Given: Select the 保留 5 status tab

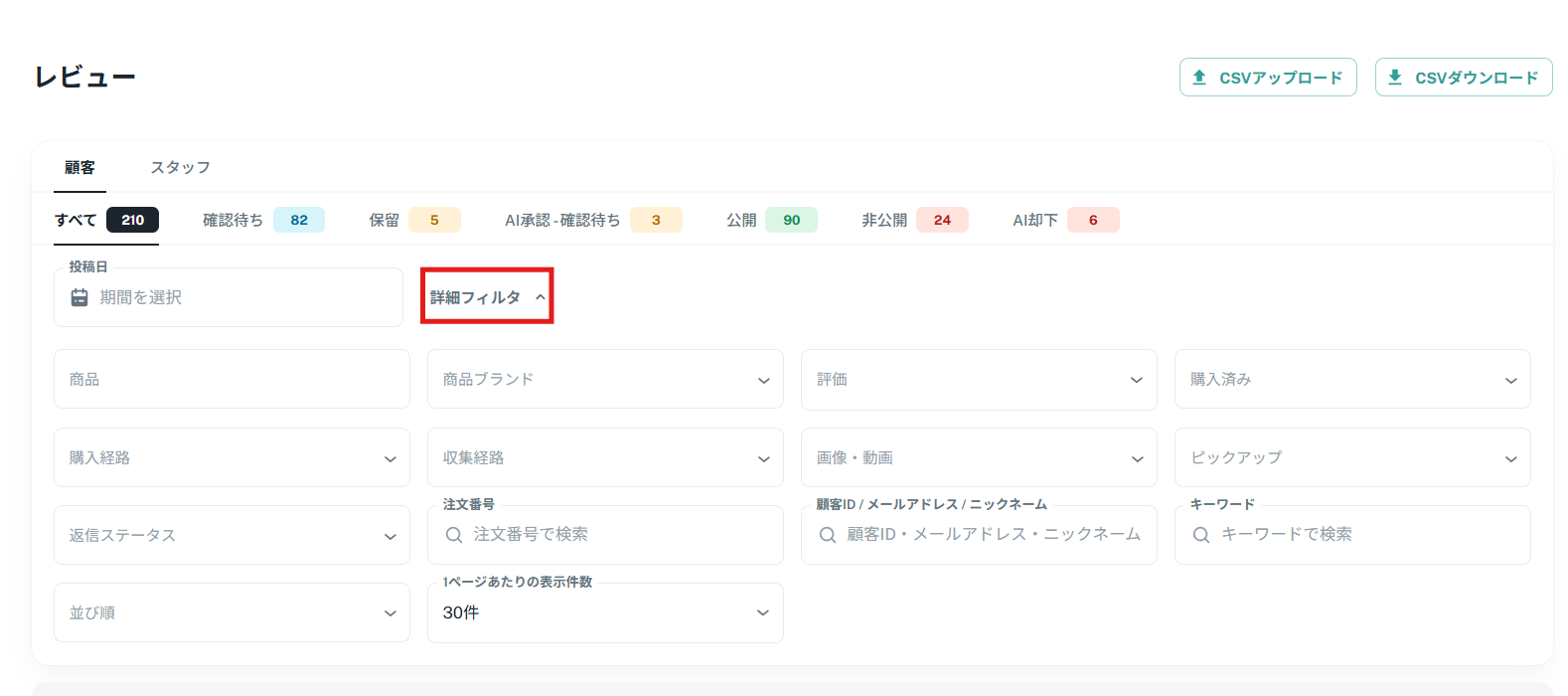Looking at the screenshot, I should pyautogui.click(x=414, y=220).
